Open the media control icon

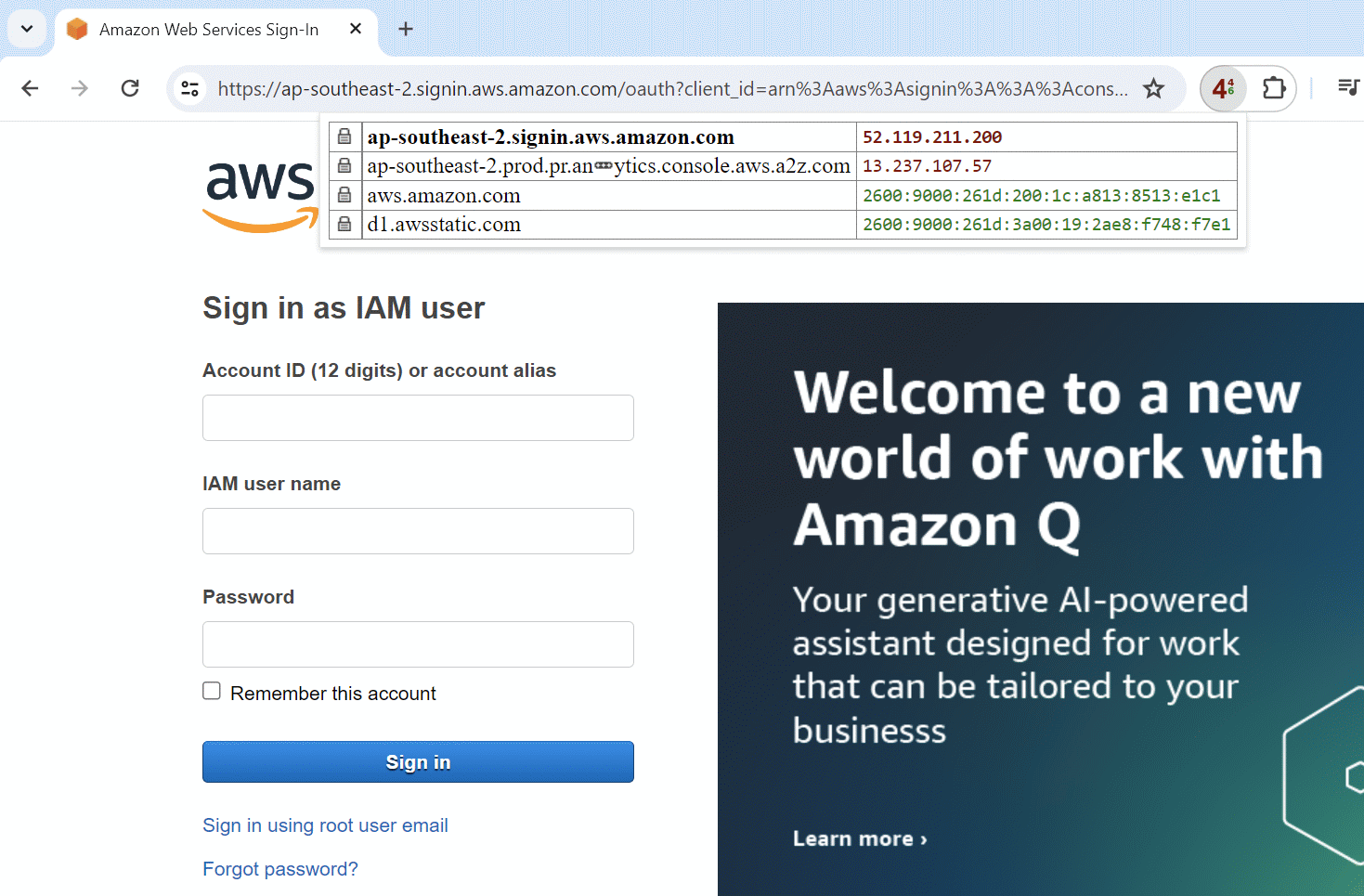1348,87
